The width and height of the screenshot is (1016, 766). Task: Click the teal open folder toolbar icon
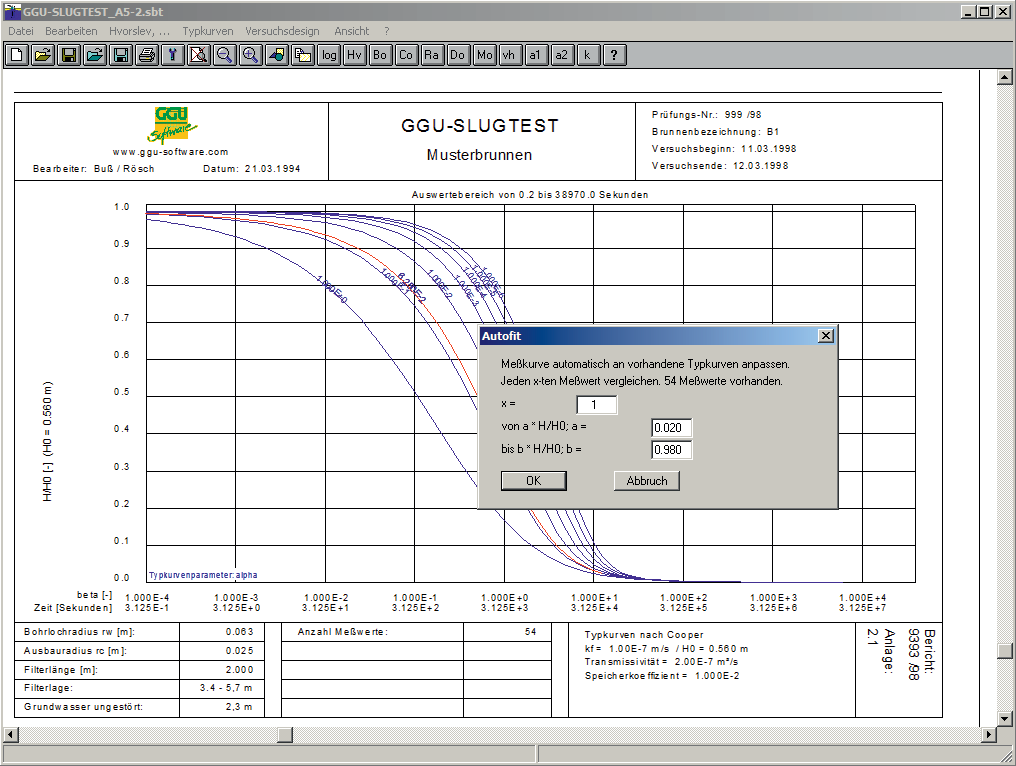click(95, 55)
